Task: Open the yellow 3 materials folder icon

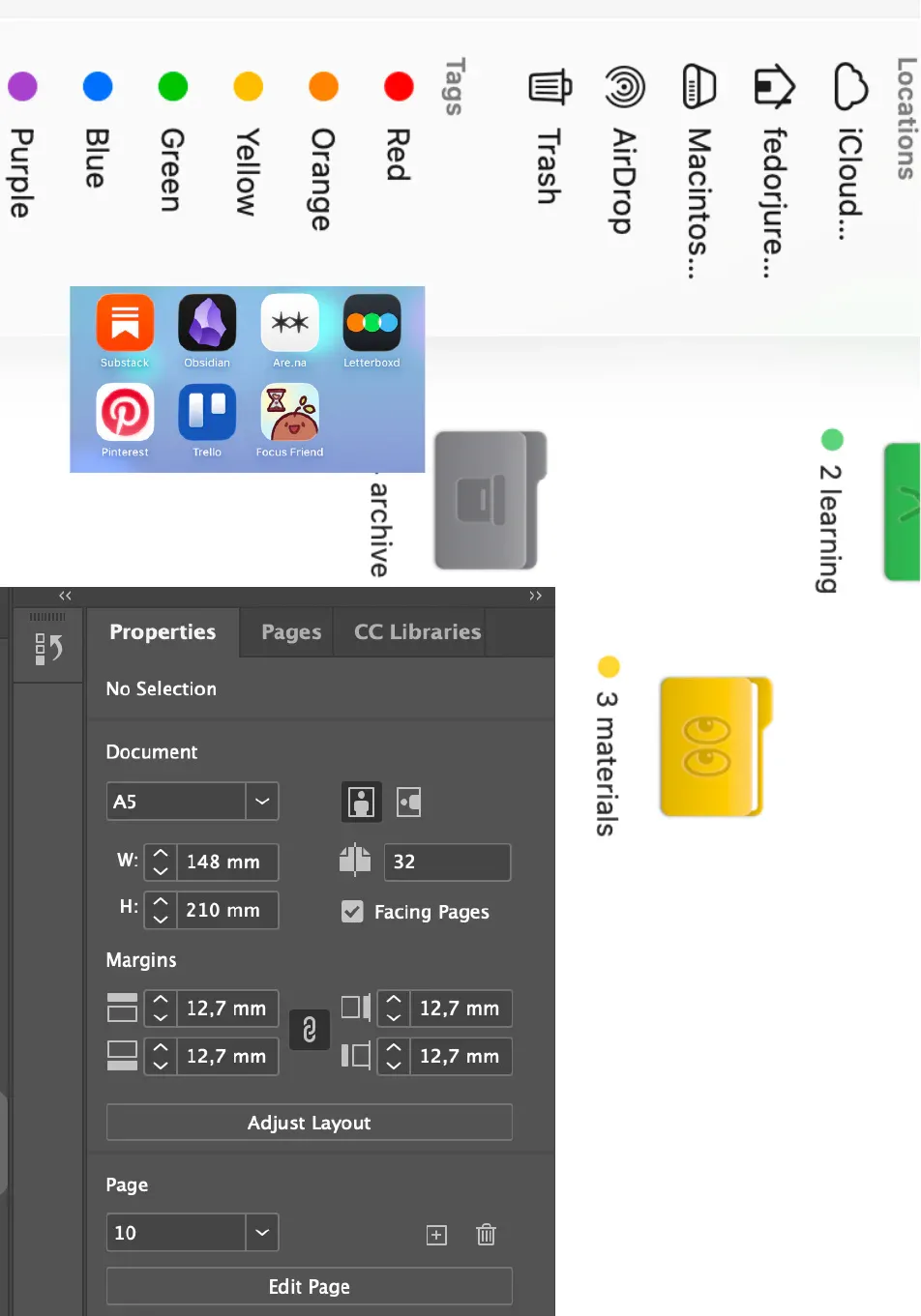Action: [x=716, y=746]
